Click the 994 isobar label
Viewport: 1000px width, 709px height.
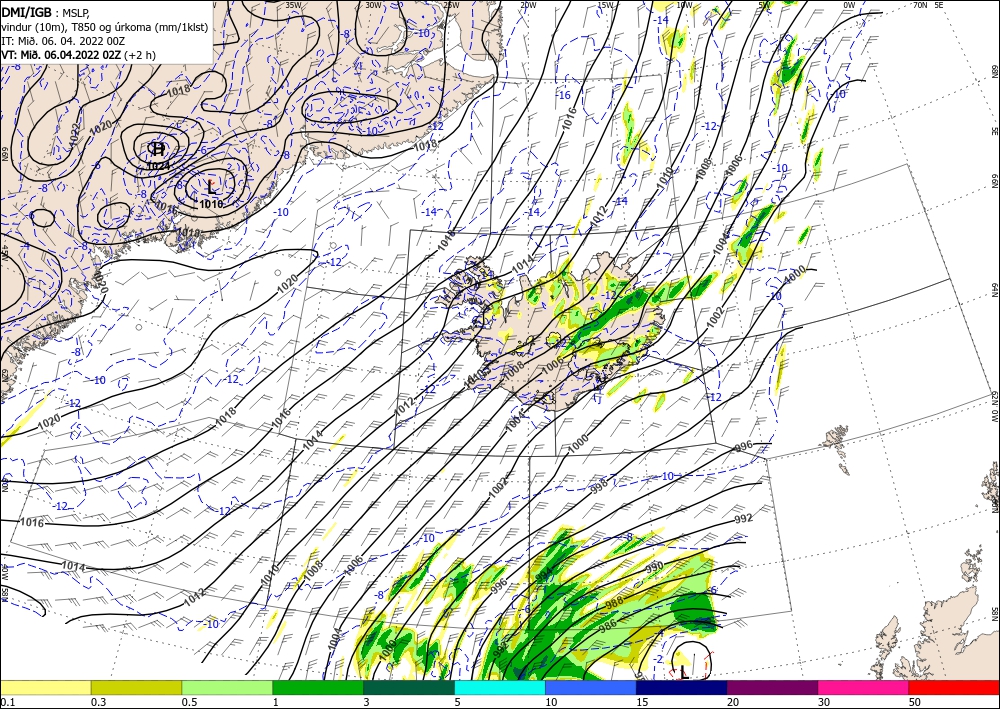[x=543, y=574]
